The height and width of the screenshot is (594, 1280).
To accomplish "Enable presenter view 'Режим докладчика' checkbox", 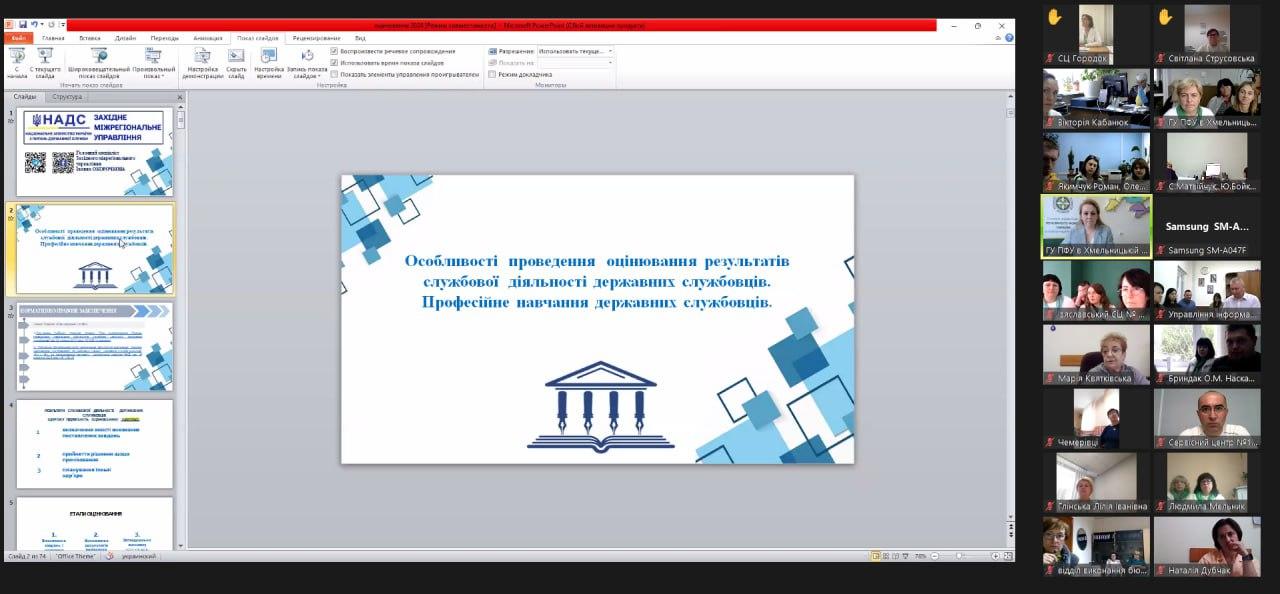I will coord(492,74).
